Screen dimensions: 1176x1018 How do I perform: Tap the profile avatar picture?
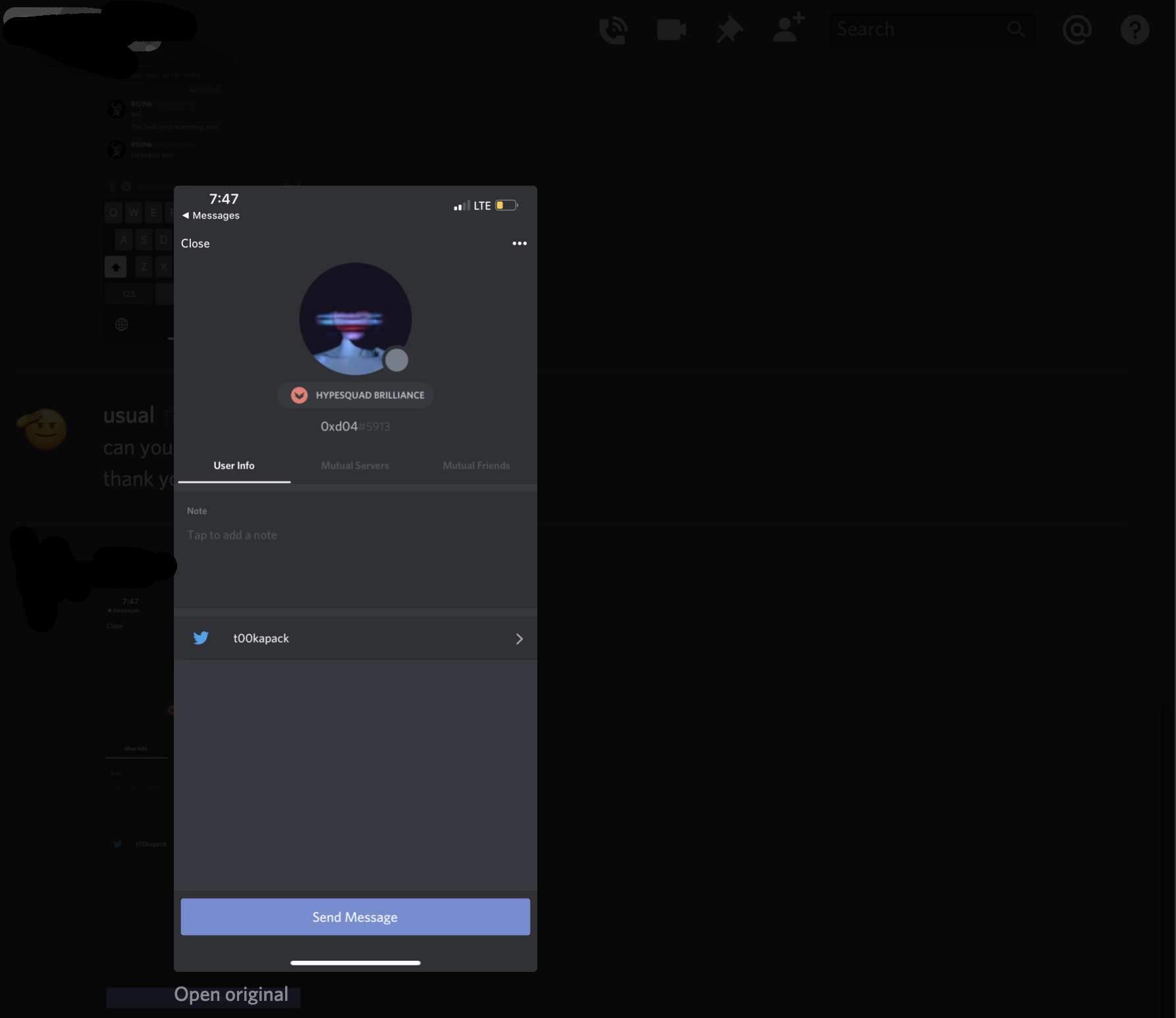point(356,319)
